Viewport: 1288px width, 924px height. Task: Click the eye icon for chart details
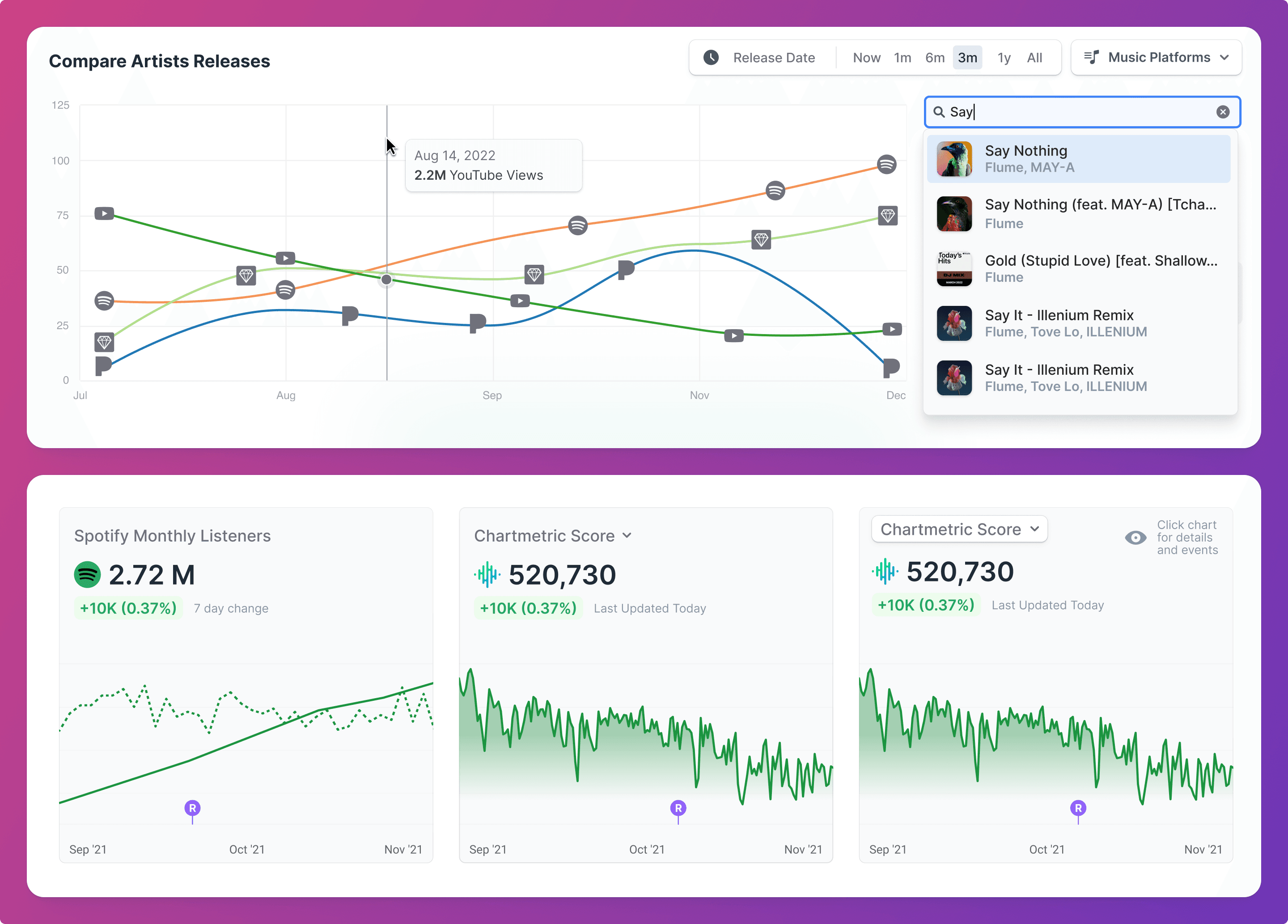pyautogui.click(x=1135, y=537)
